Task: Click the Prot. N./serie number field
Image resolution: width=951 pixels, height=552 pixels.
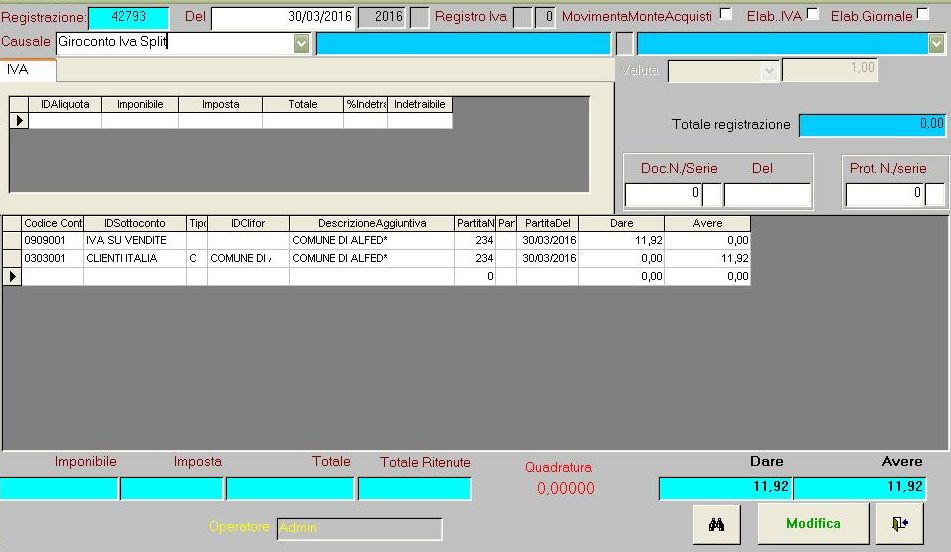Action: pyautogui.click(x=885, y=194)
